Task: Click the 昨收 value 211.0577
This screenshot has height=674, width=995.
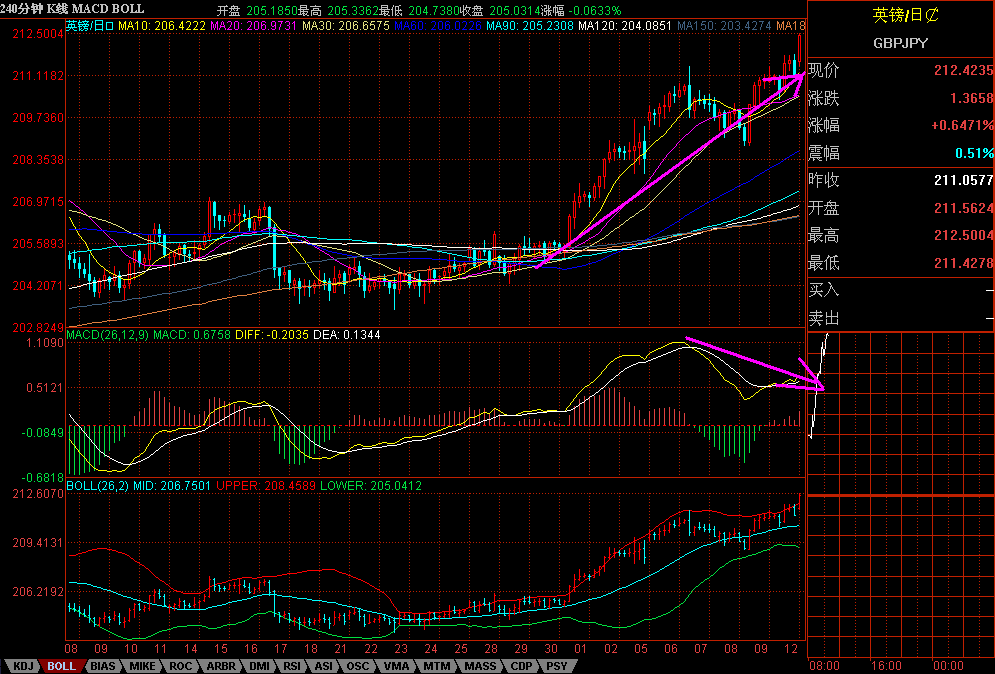Action: pos(963,180)
